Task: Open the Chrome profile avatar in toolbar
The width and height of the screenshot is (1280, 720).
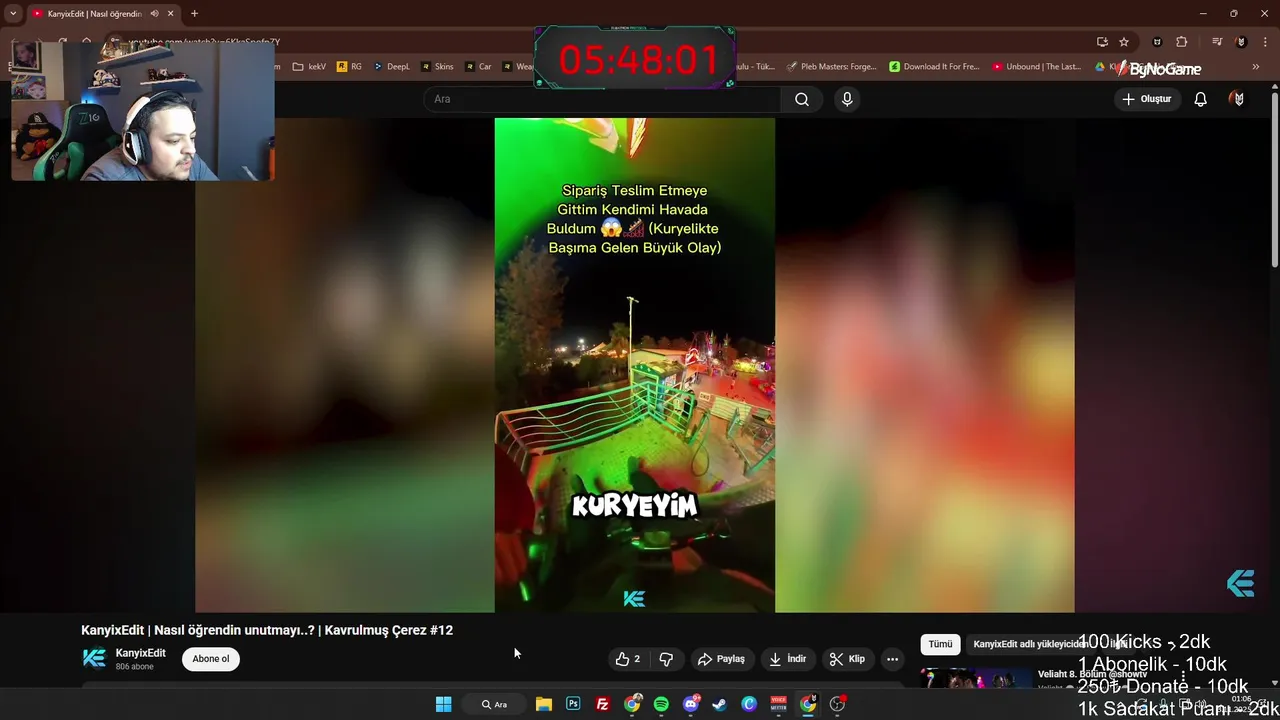Action: 1241,42
